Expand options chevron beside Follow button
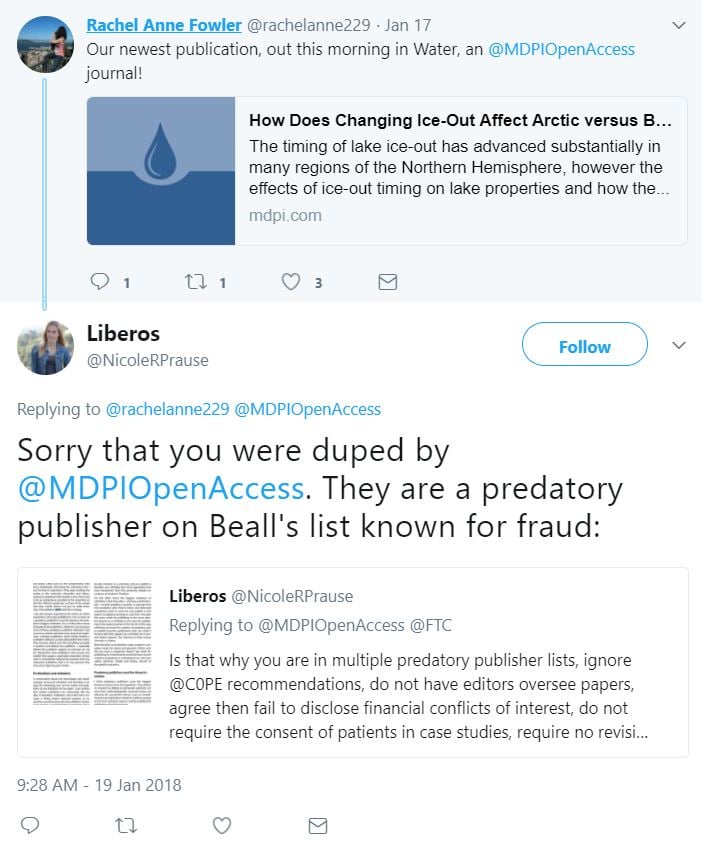The height and width of the screenshot is (845, 702). [x=678, y=346]
